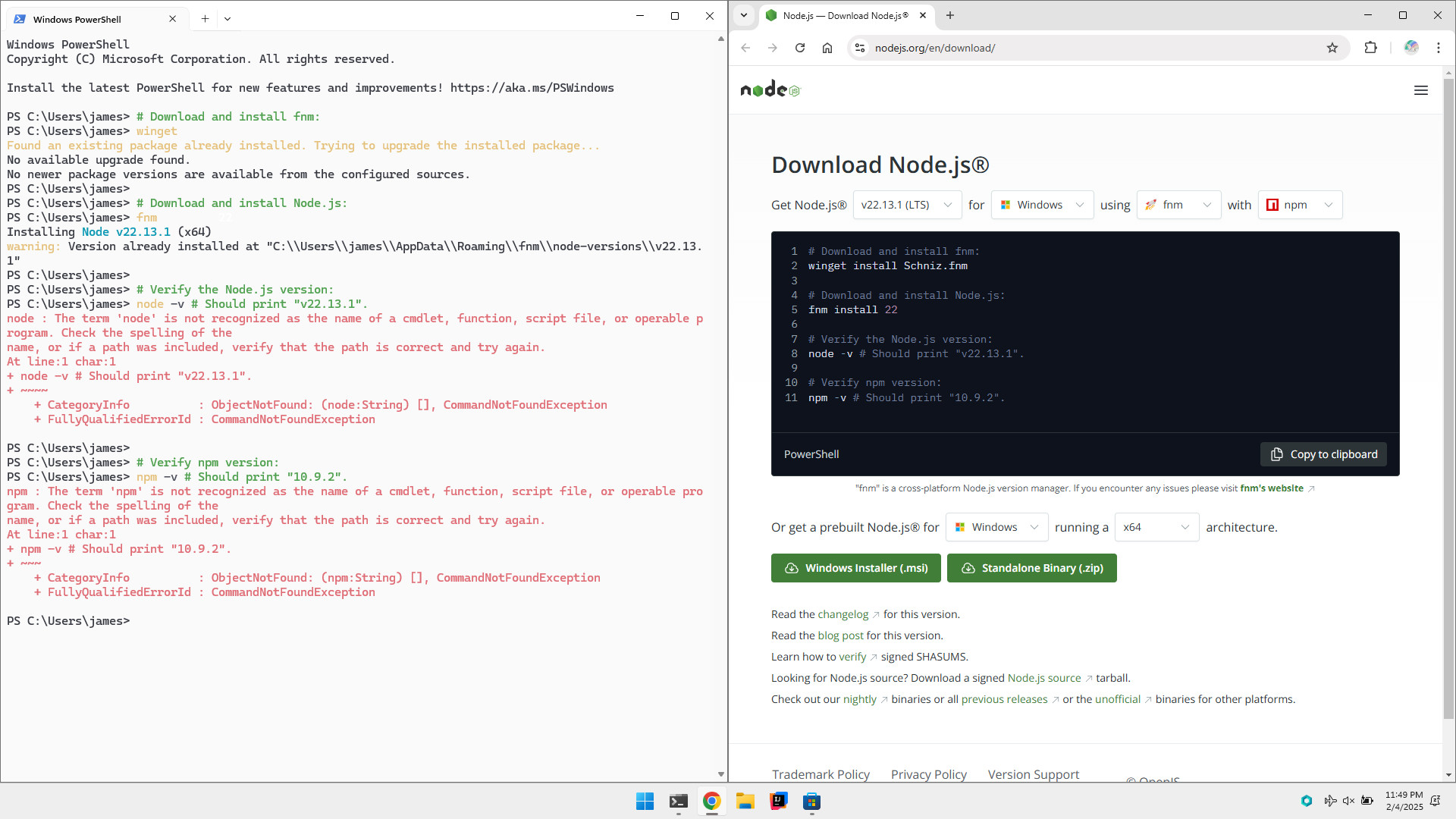Open Chrome three-dot menu
Screen dimensions: 1456x819
coord(1439,48)
